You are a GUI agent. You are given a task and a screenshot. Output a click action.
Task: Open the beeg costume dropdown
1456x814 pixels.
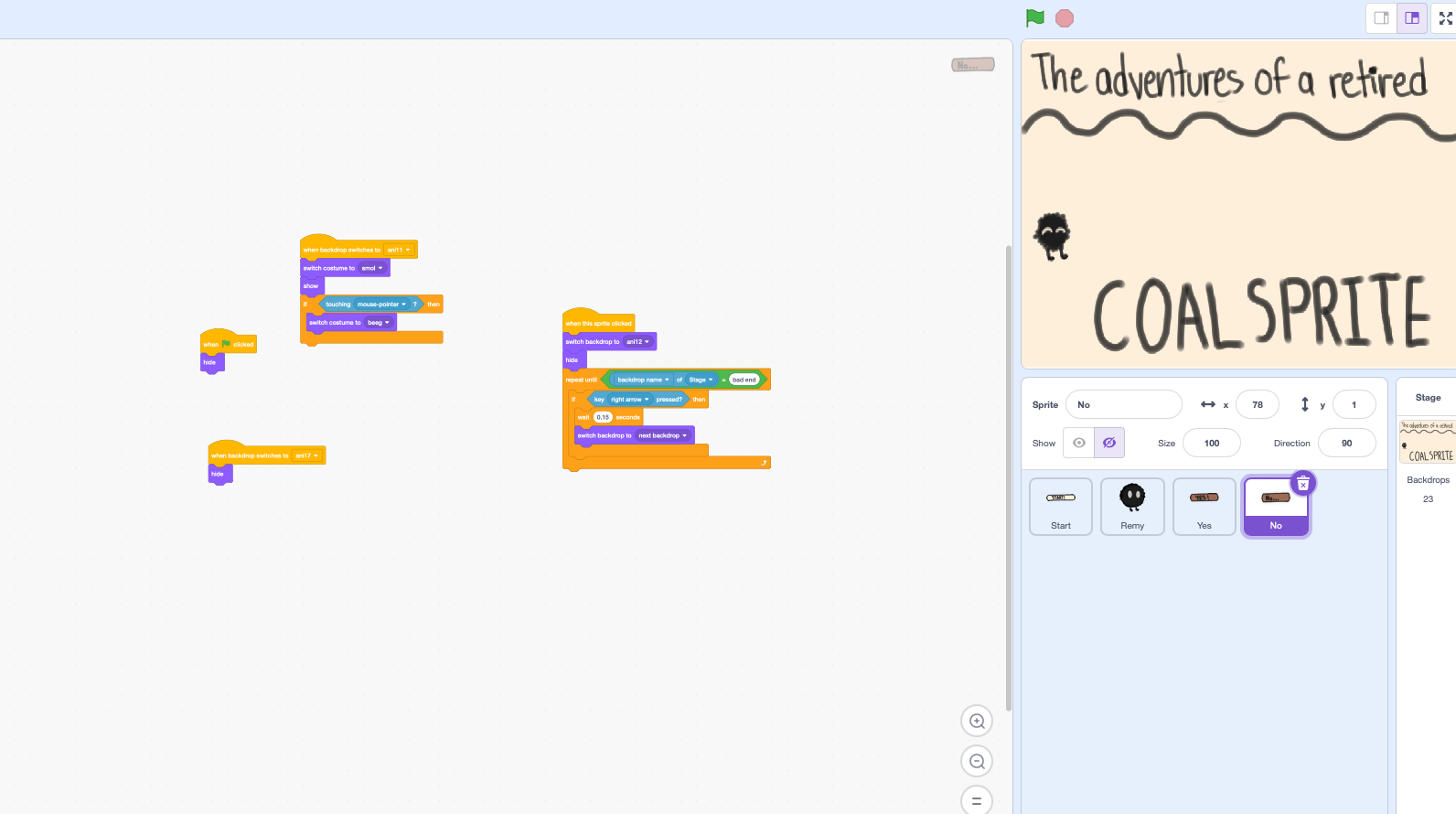point(379,323)
